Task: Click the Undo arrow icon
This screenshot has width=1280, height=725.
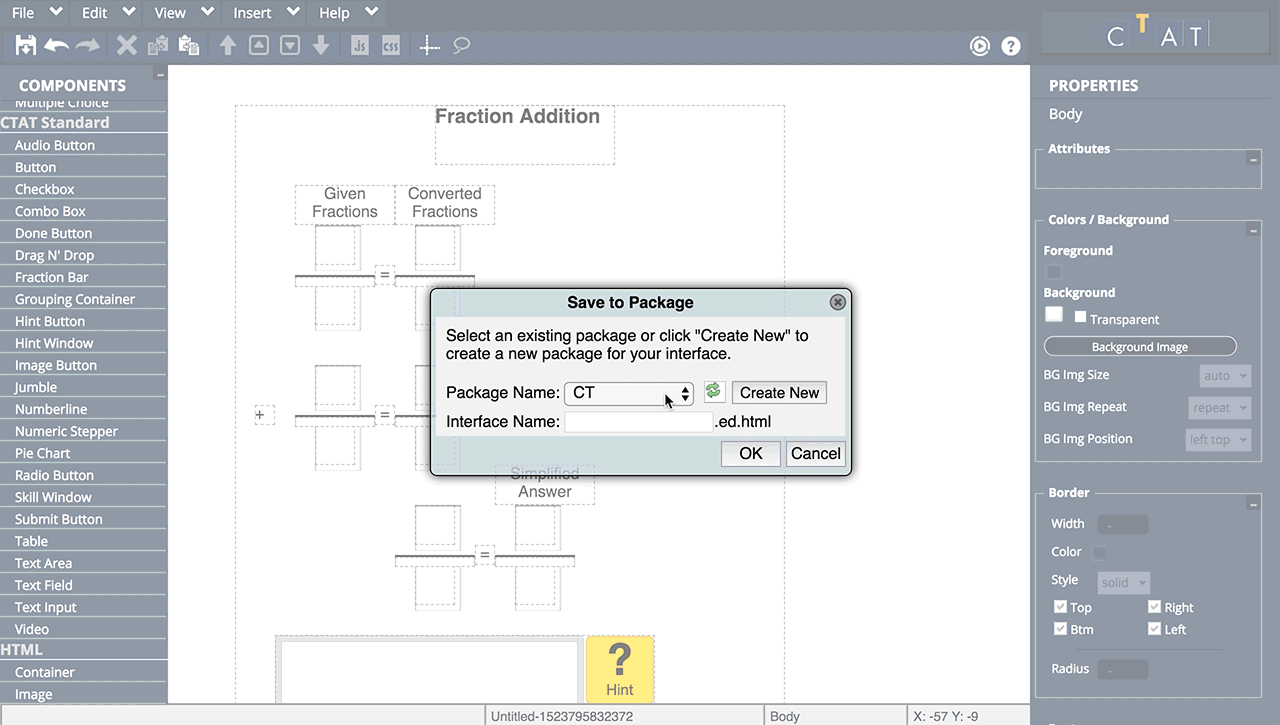Action: tap(56, 45)
